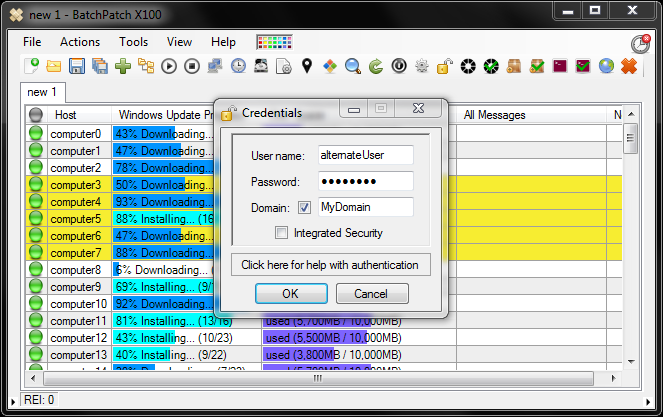Screen dimensions: 663x417
Task: Click the dark red console icon
Action: (x=560, y=66)
